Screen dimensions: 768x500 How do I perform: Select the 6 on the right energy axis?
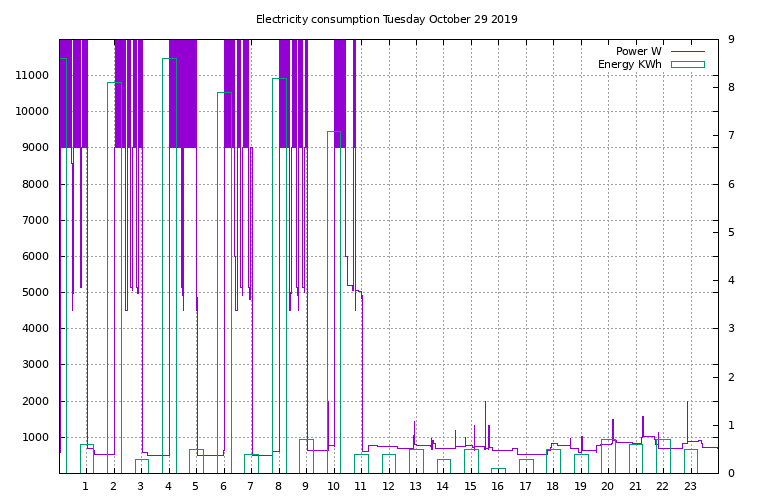click(x=731, y=184)
